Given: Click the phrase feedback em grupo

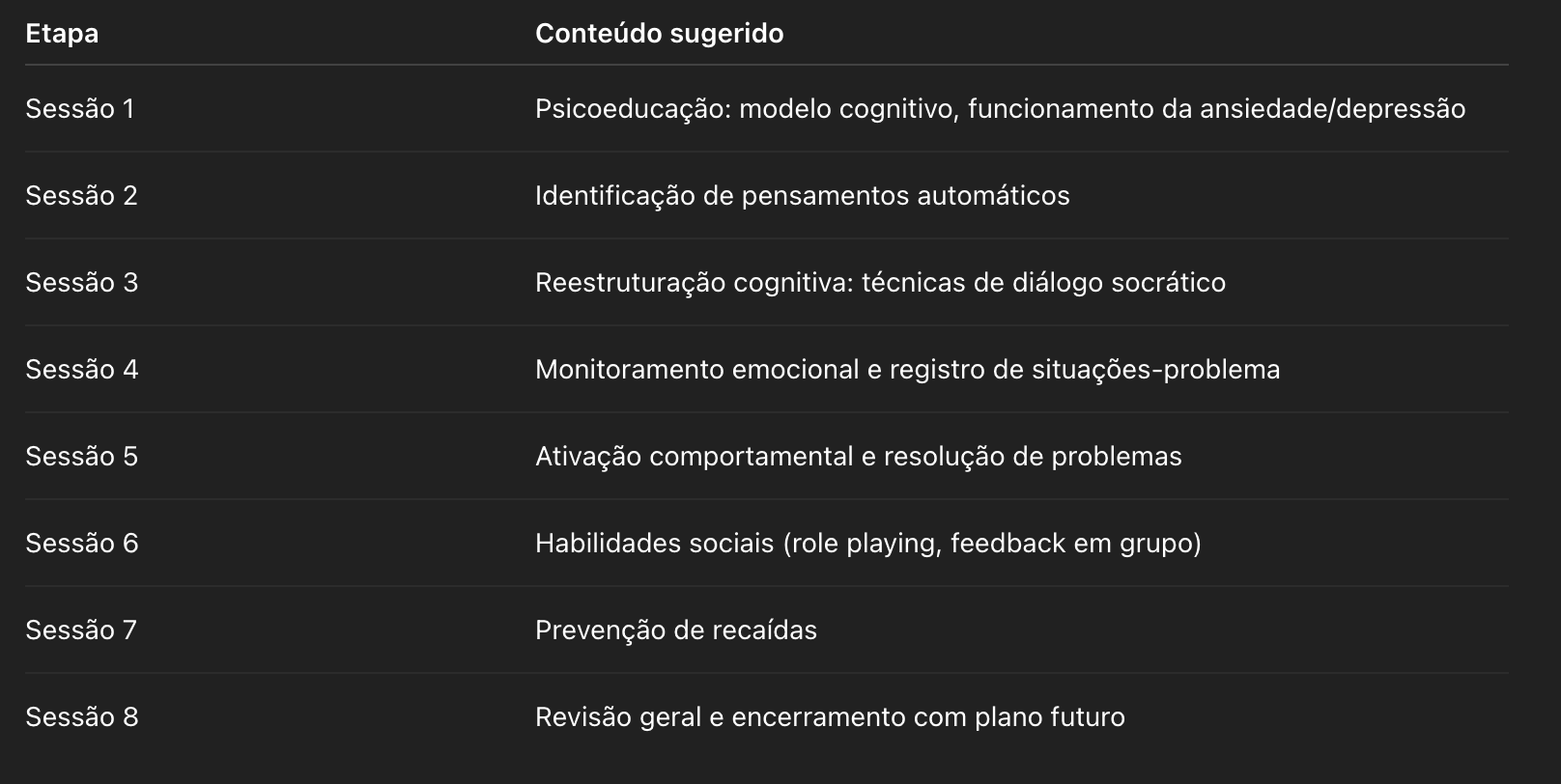Looking at the screenshot, I should coord(1072,544).
